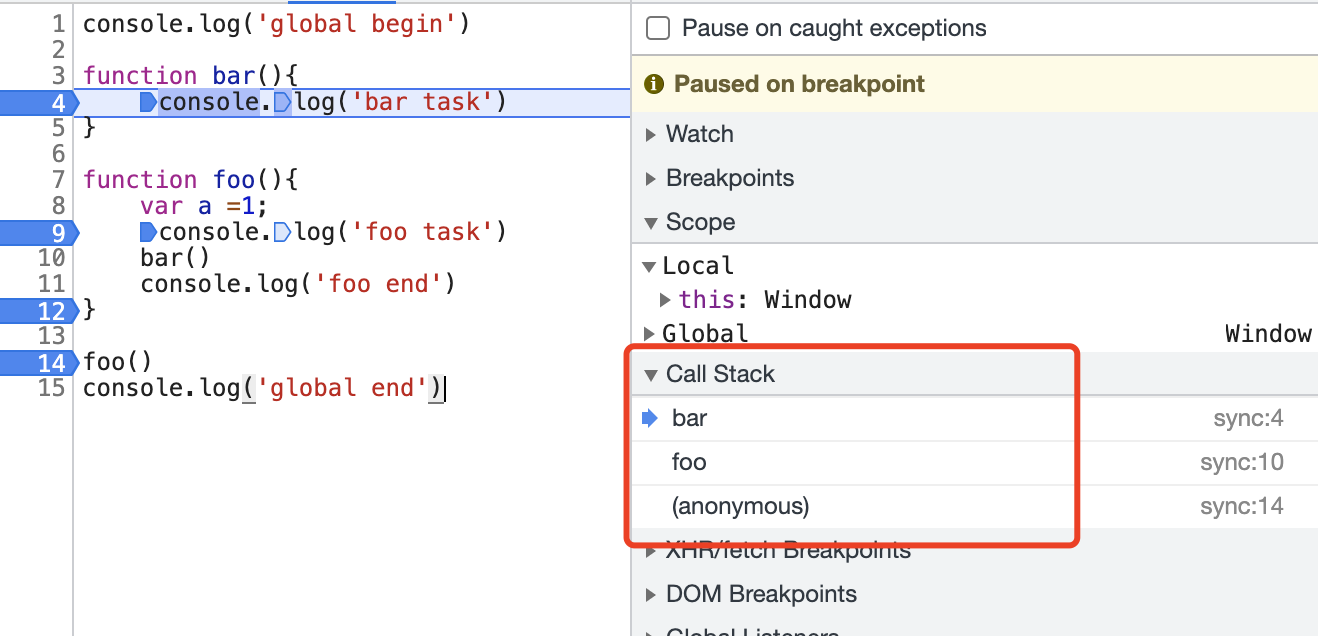Screen dimensions: 1318x636
Task: Collapse the Local scope group
Action: tap(649, 266)
